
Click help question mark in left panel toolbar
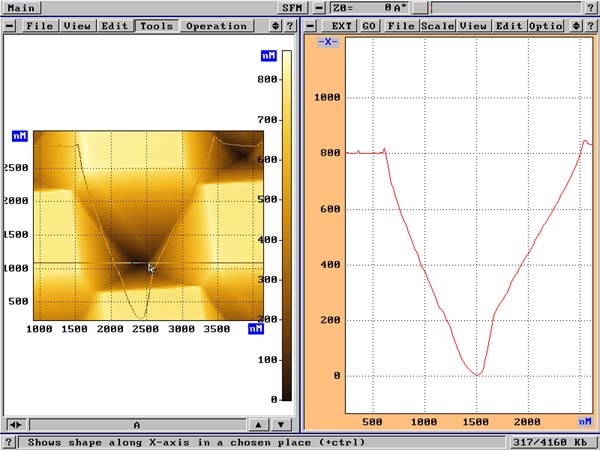click(x=290, y=25)
